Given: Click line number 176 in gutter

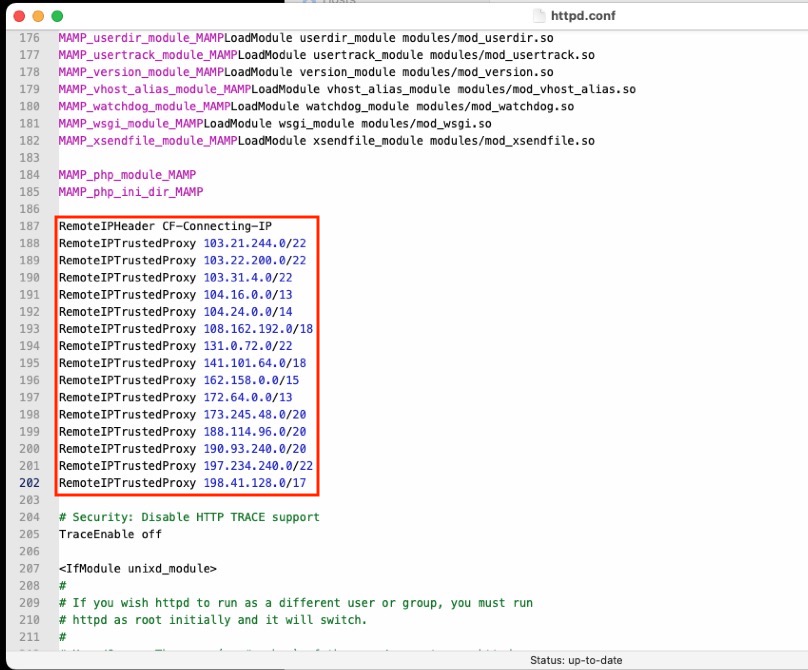Looking at the screenshot, I should (29, 38).
